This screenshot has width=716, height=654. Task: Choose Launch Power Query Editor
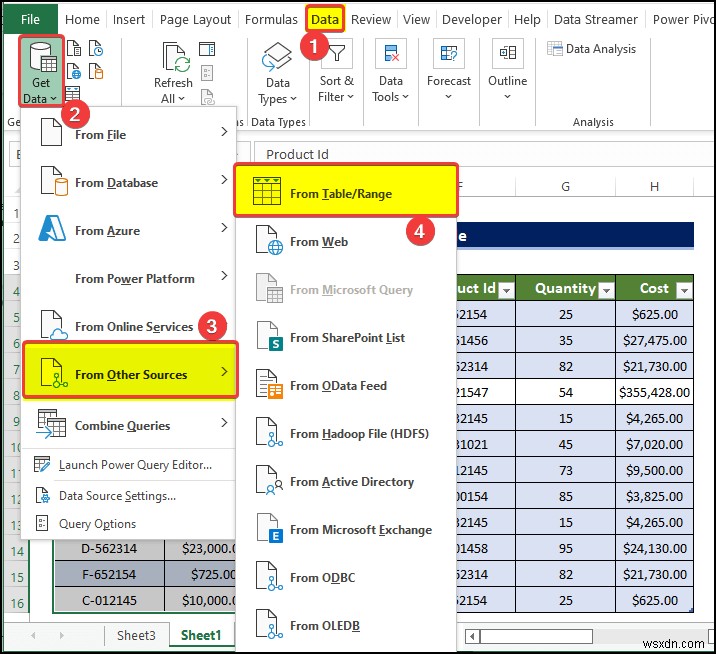tap(129, 464)
